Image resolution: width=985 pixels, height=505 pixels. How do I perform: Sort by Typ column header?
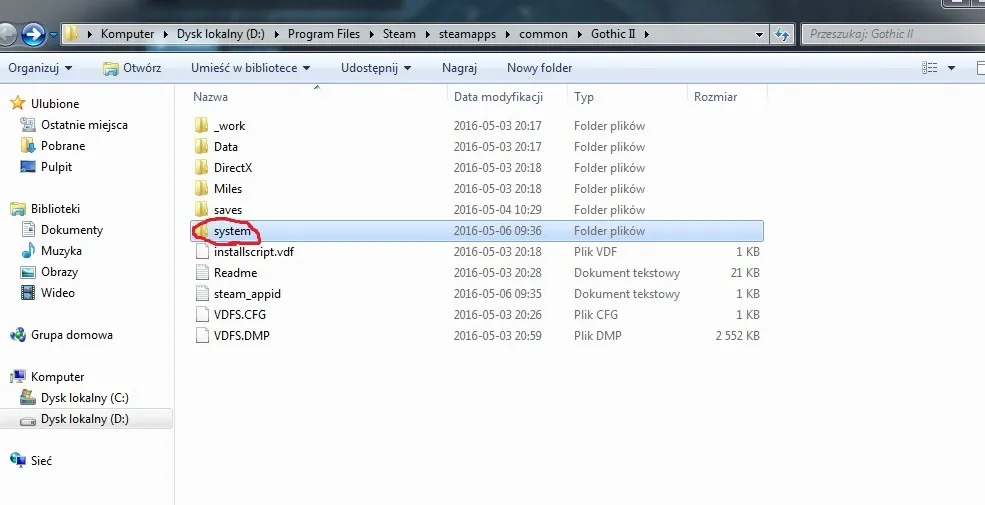584,97
